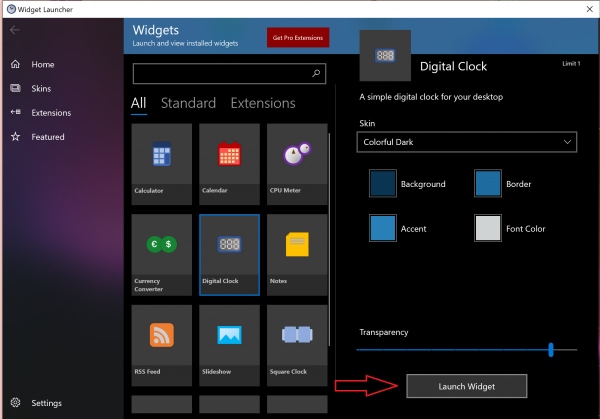Click the 'Widgets' page heading
The width and height of the screenshot is (600, 419).
155,30
